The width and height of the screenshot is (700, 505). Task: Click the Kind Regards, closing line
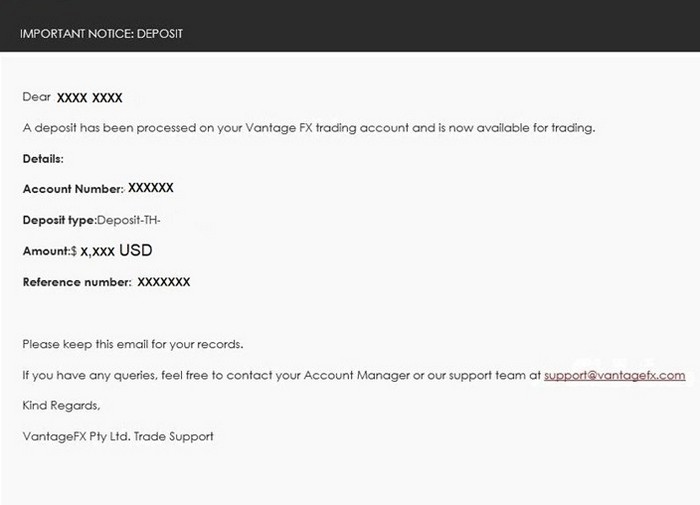click(x=62, y=405)
